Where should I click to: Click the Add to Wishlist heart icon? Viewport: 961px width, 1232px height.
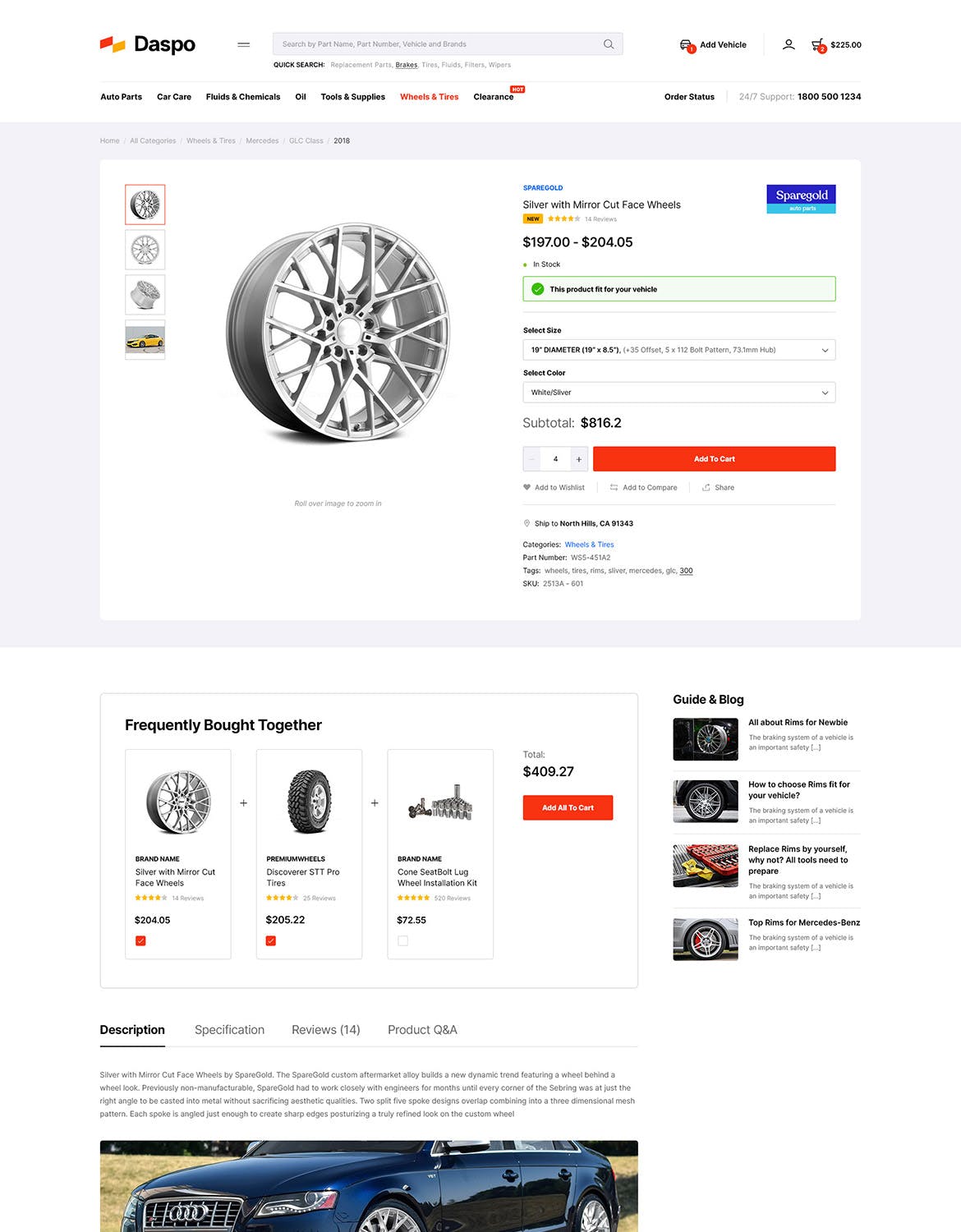click(526, 487)
